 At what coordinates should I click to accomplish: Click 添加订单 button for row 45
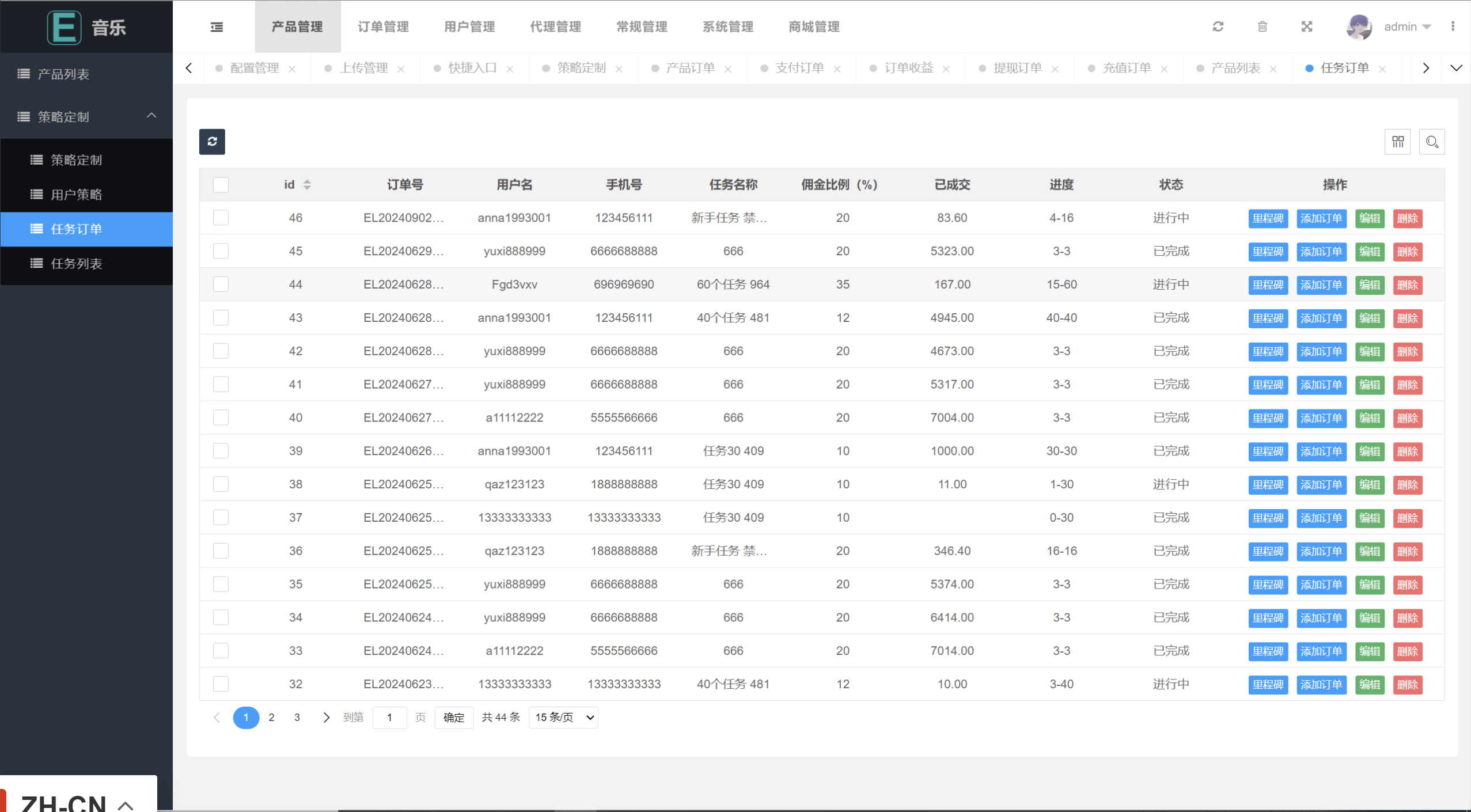[1321, 252]
